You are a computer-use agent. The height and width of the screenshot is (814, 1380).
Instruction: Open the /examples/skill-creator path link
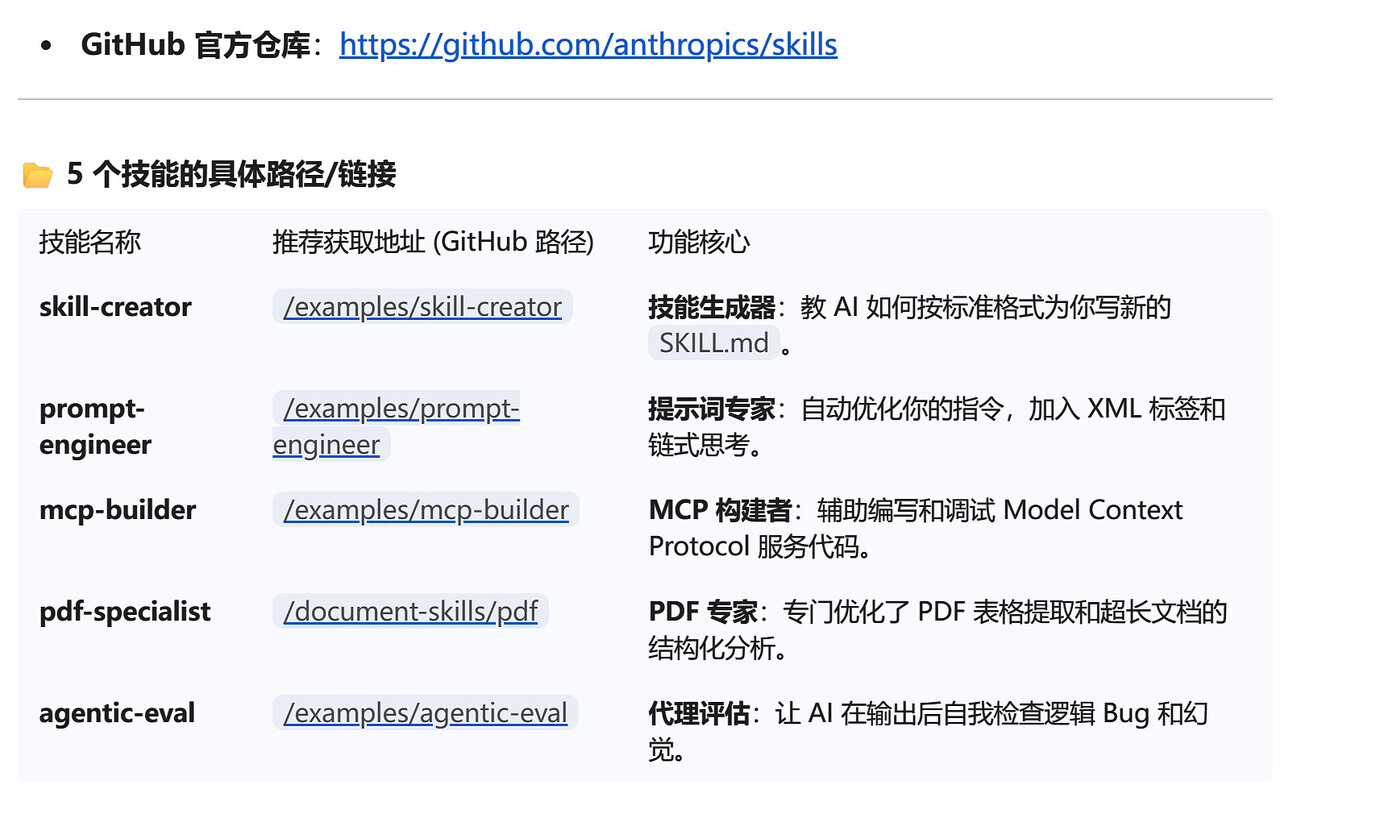pos(422,306)
